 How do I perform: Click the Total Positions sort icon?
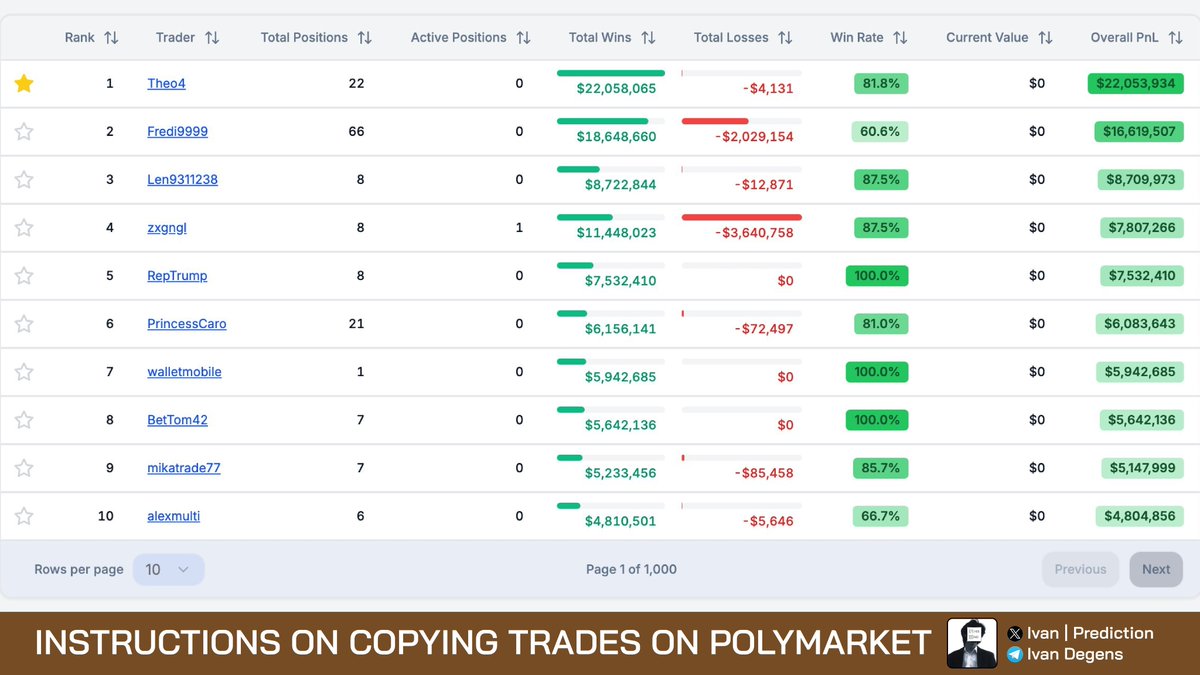click(365, 38)
